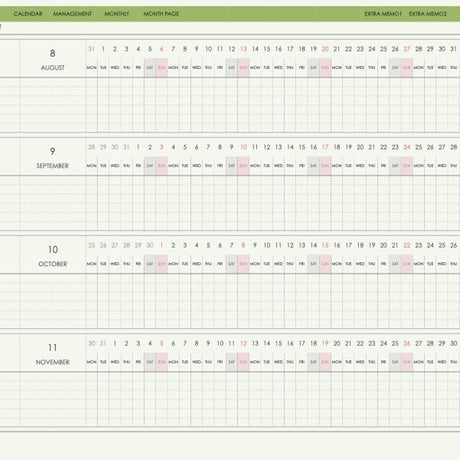460x460 pixels.
Task: Select October date 1 in red
Action: [162, 245]
